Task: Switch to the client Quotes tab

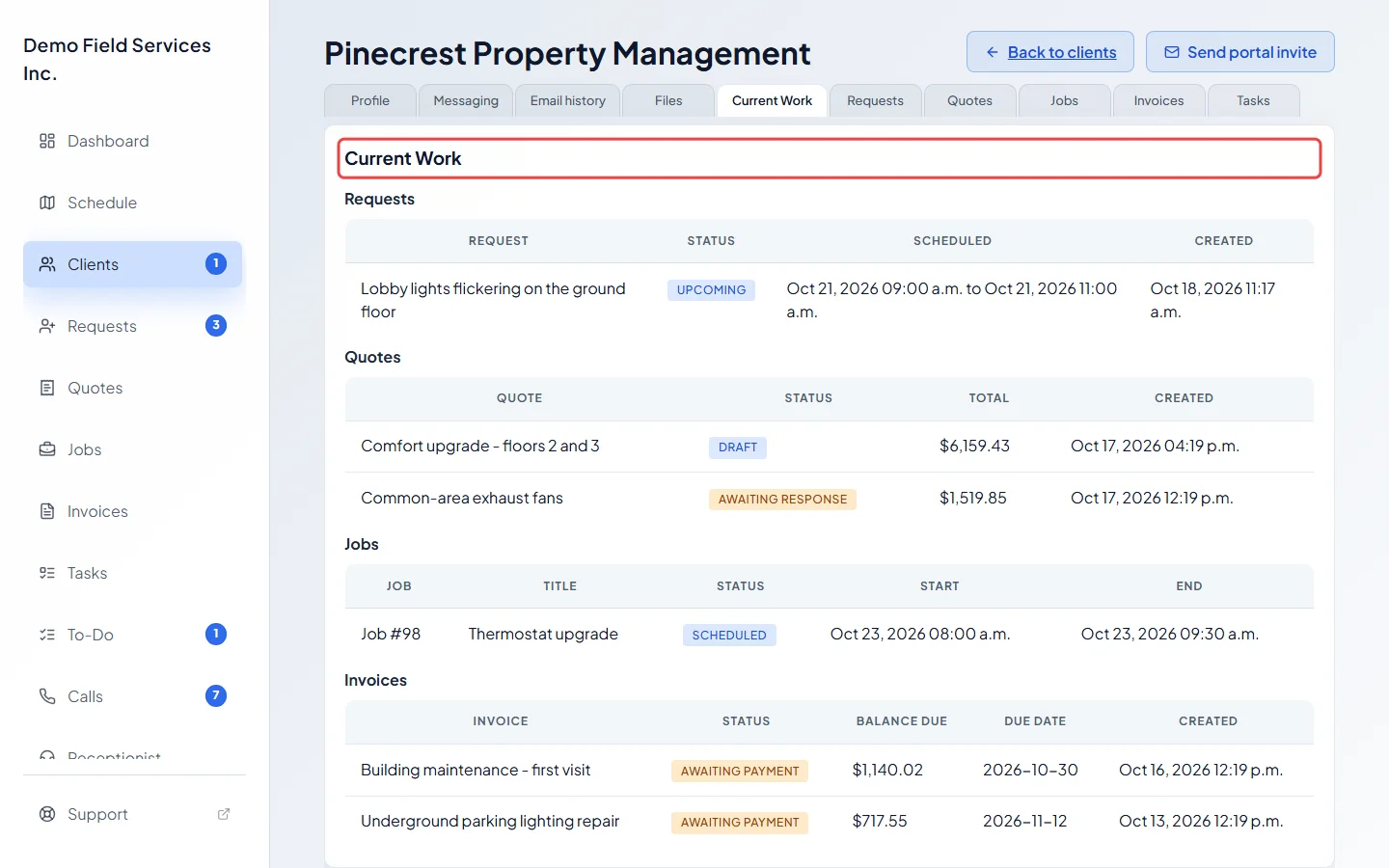Action: point(970,100)
